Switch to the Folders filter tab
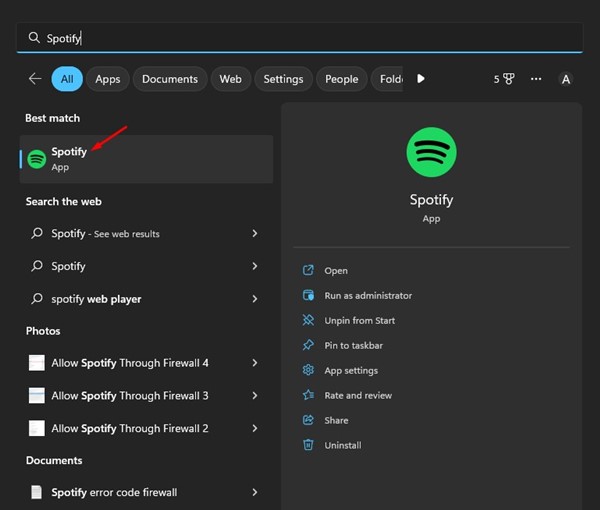The width and height of the screenshot is (600, 510). (x=387, y=79)
